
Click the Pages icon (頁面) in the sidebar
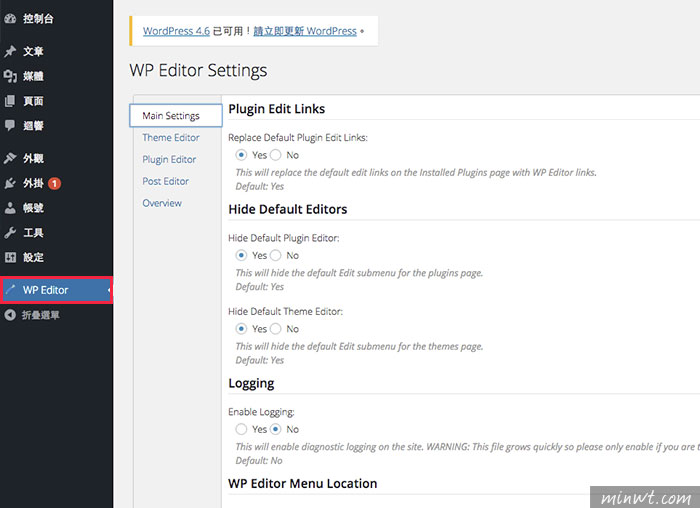10,101
